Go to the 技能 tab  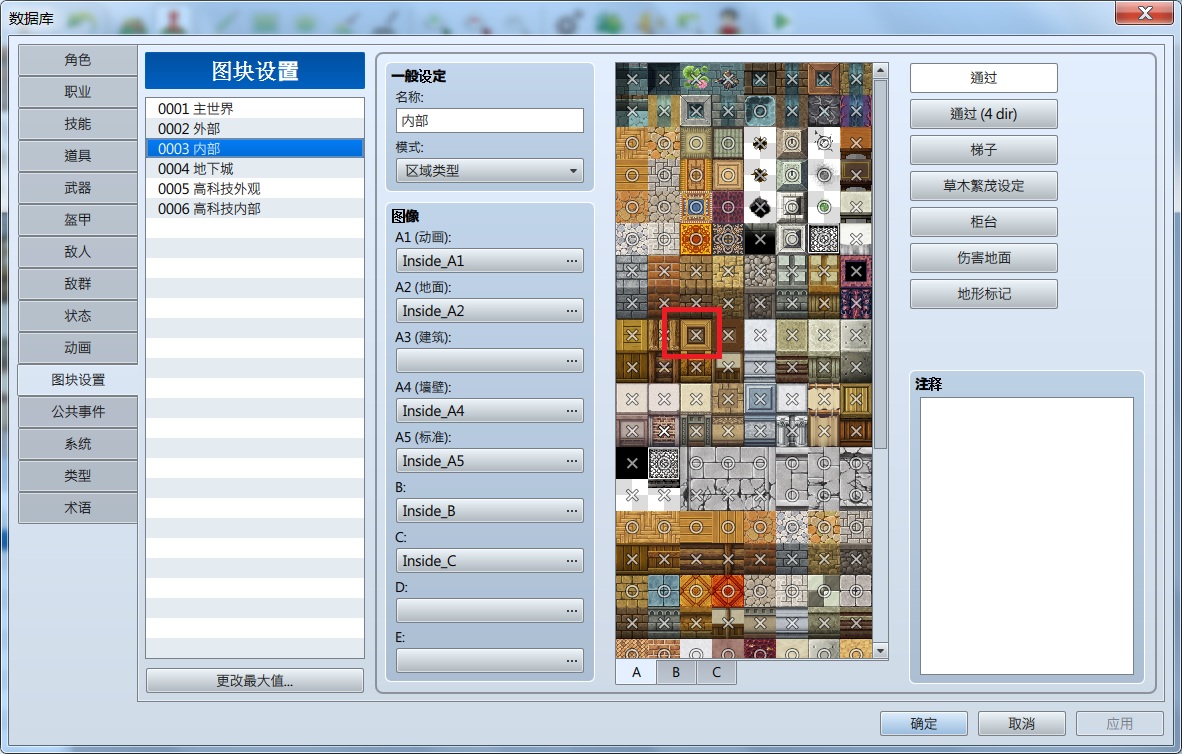[78, 124]
